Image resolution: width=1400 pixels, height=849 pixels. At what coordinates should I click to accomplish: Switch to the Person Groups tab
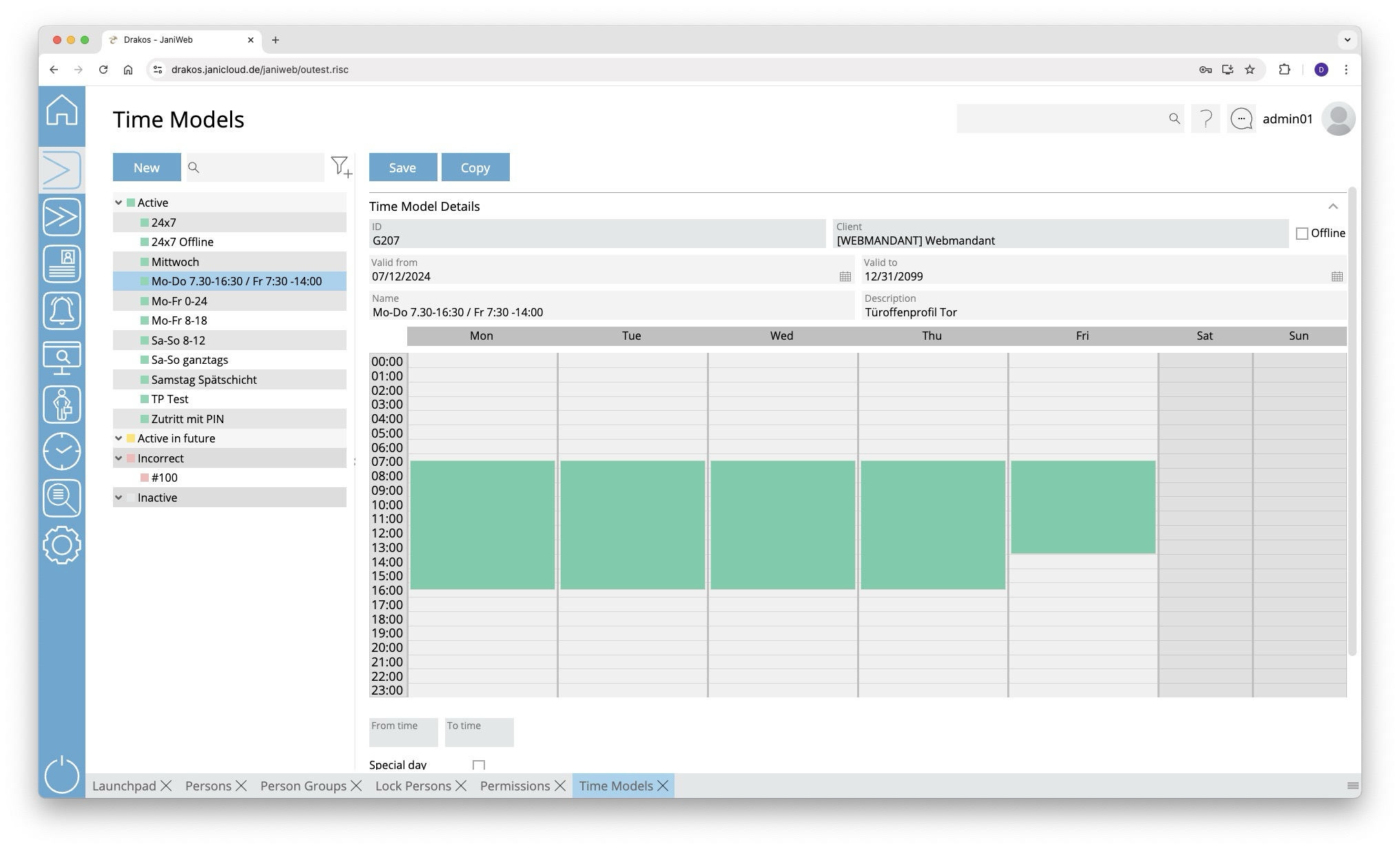point(303,786)
